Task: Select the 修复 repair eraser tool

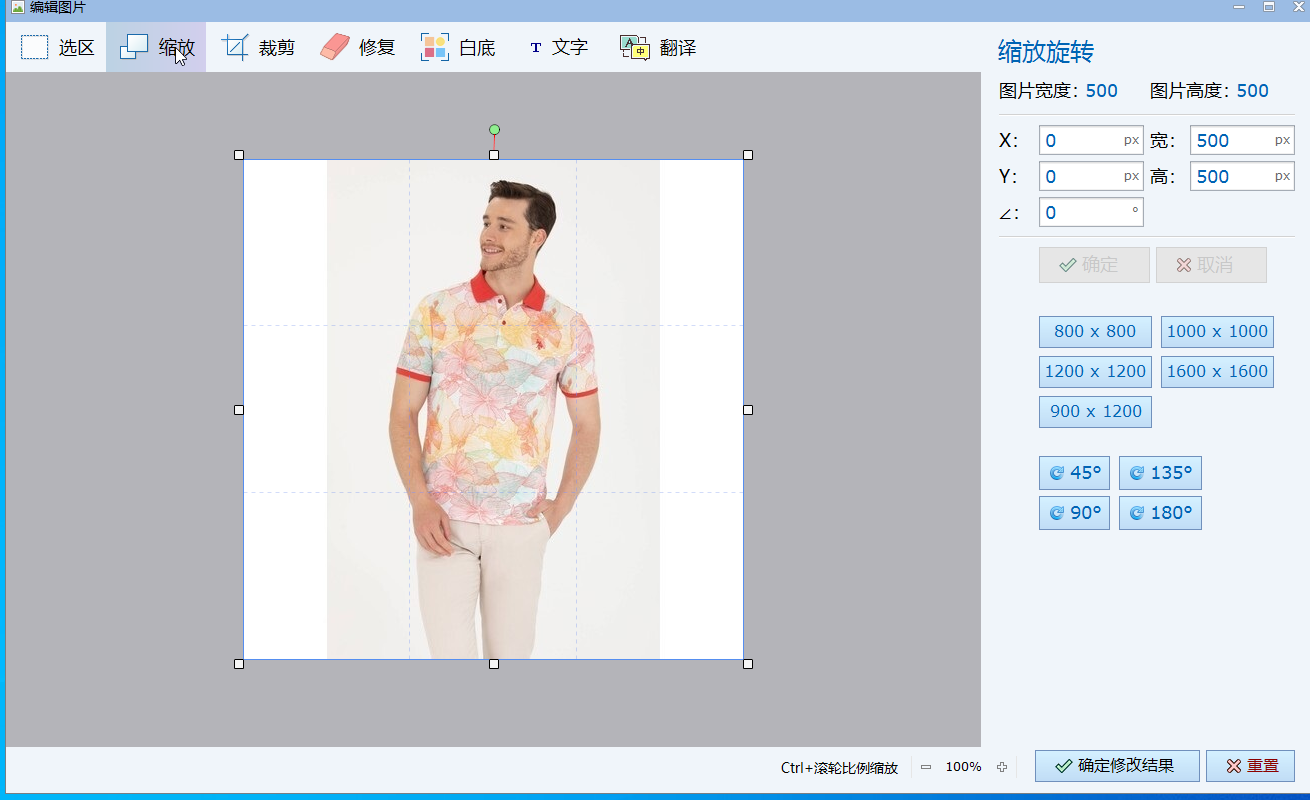Action: (357, 46)
